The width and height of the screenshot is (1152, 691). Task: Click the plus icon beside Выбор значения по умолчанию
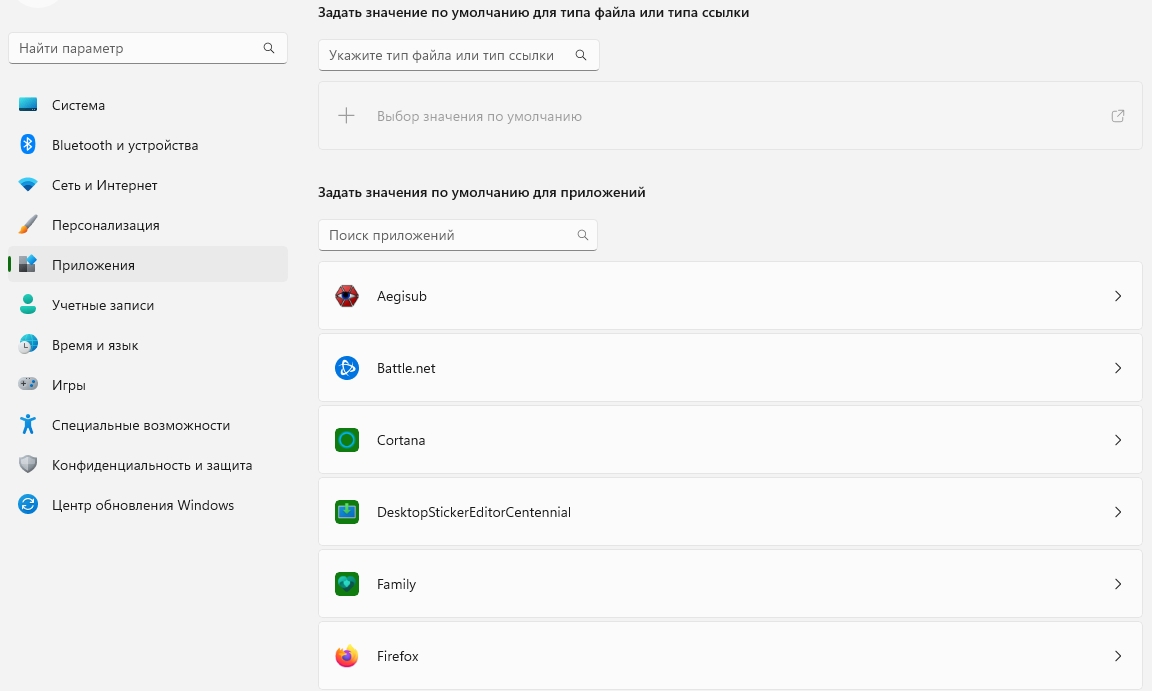tap(346, 115)
